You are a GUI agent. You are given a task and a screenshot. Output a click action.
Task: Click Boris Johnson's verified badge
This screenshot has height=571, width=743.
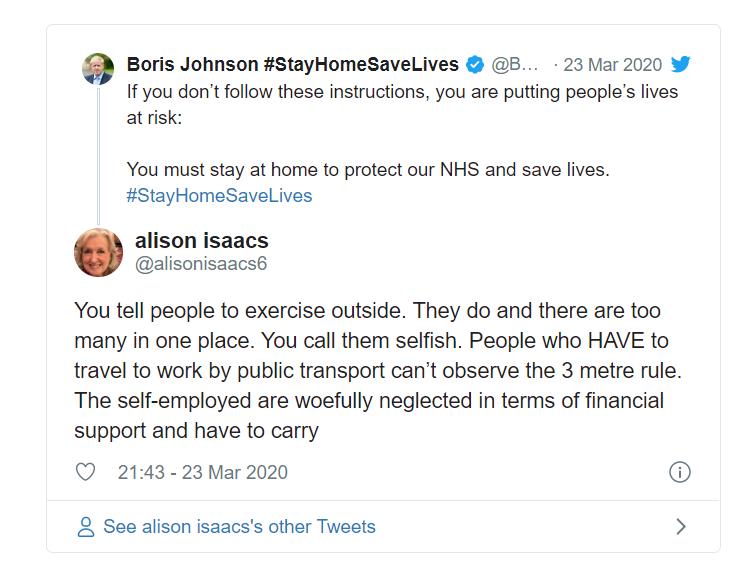[x=475, y=64]
